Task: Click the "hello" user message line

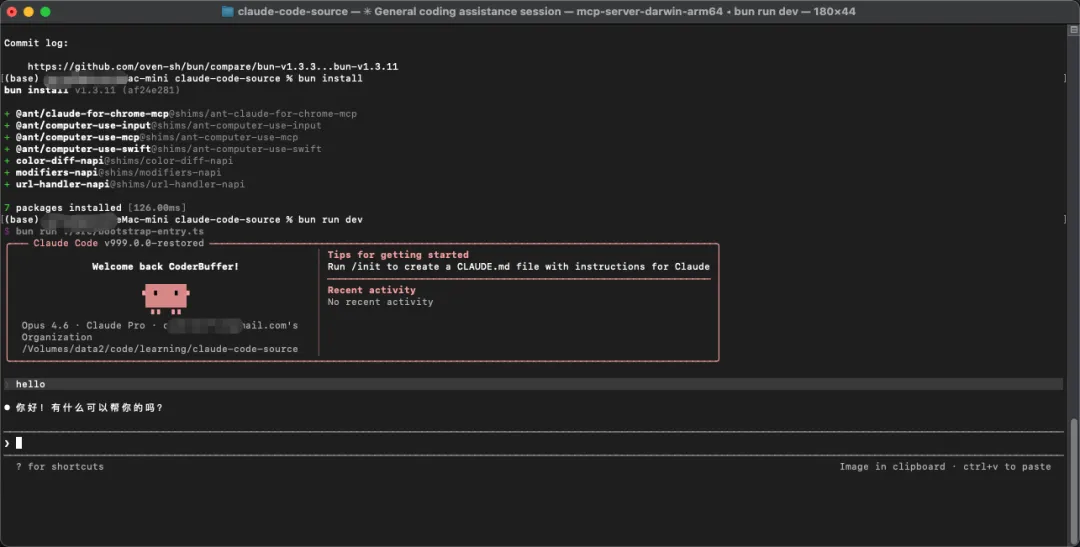Action: [x=532, y=384]
